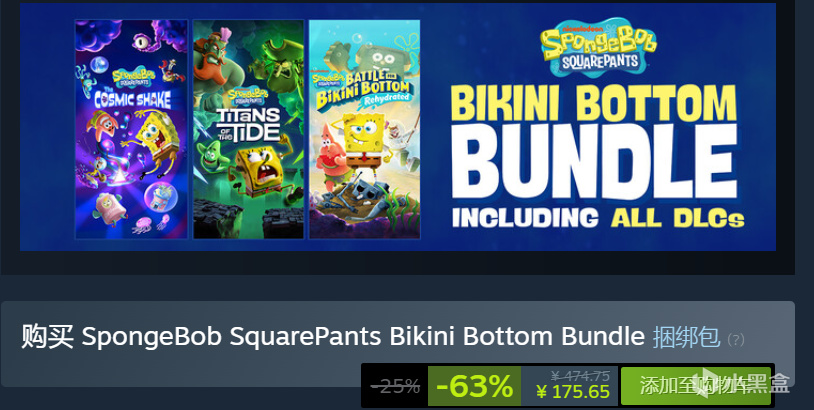Viewport: 814px width, 410px height.
Task: Open the Battle for Bikini Bottom cover
Action: (364, 129)
